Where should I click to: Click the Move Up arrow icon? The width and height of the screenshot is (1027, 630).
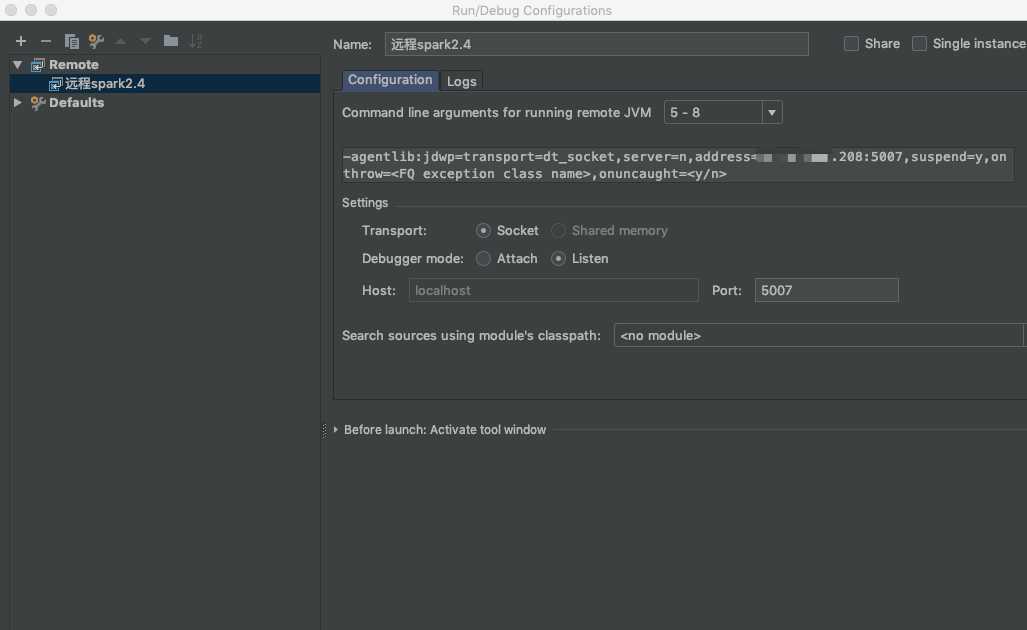pyautogui.click(x=121, y=41)
